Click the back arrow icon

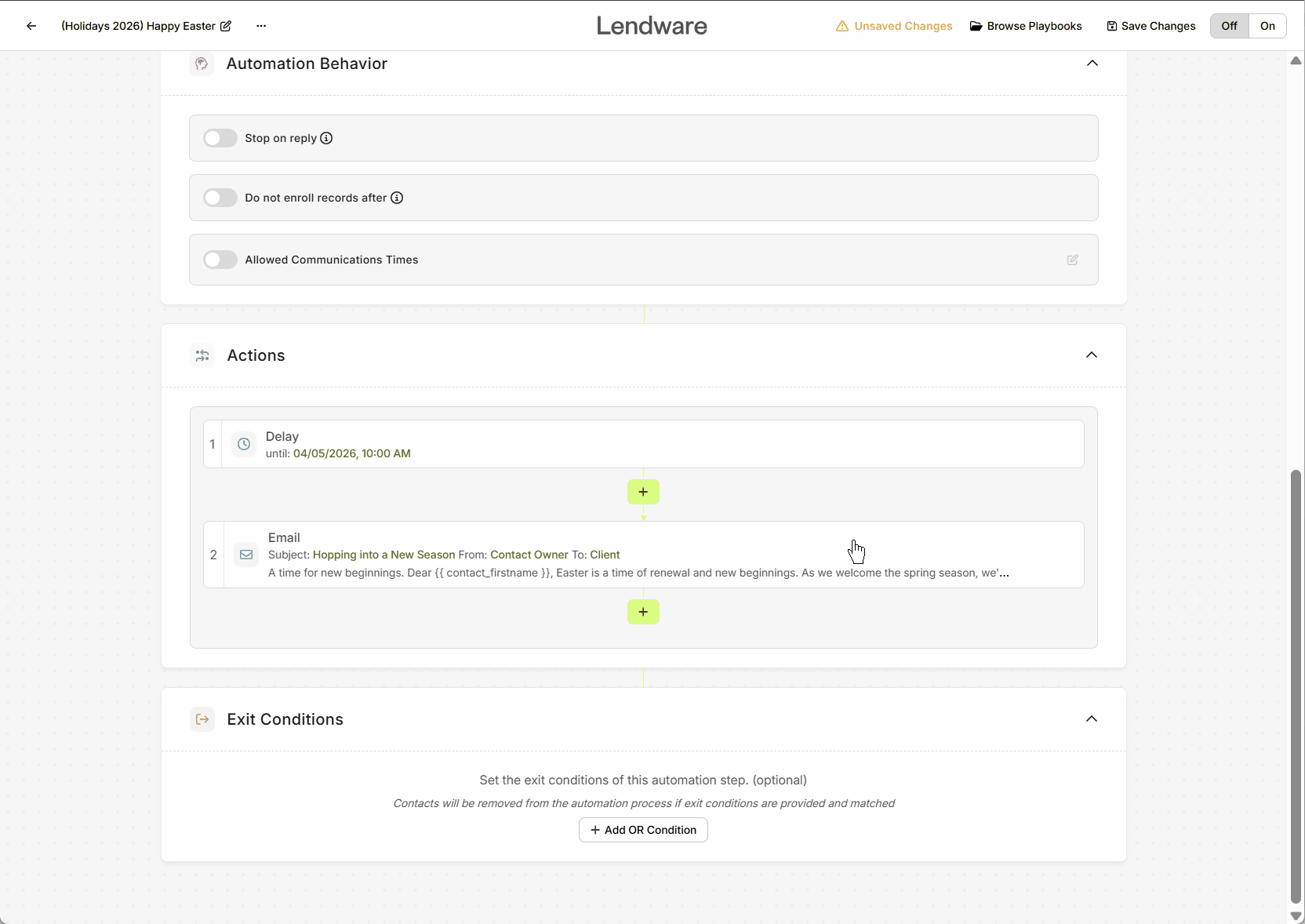(x=31, y=26)
